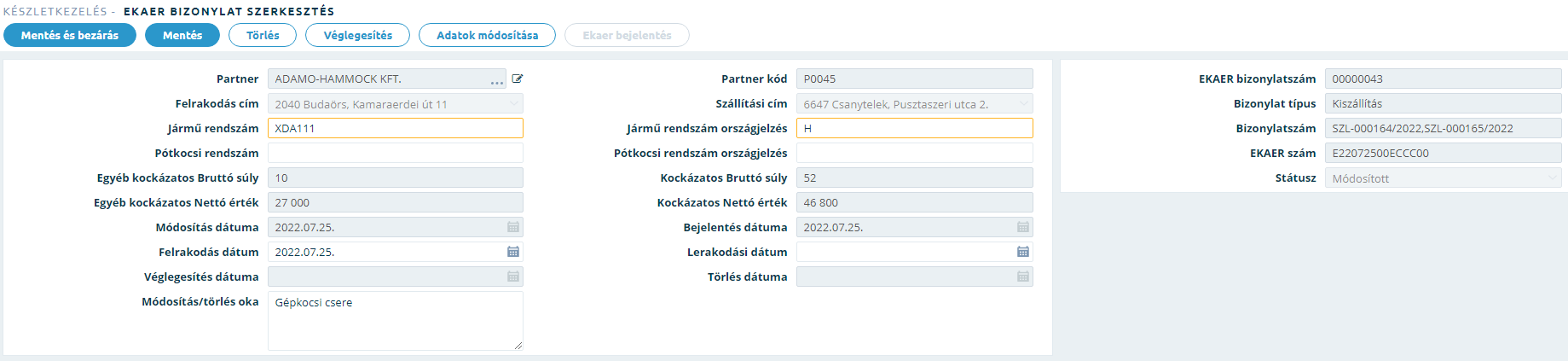Click the Véglegesítés dátuma calendar icon
Screen dimensions: 1568x361
513,277
